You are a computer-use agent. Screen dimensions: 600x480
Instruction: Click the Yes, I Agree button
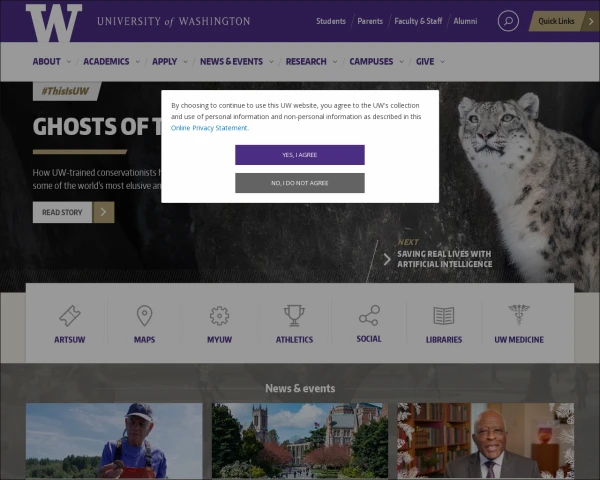point(300,155)
